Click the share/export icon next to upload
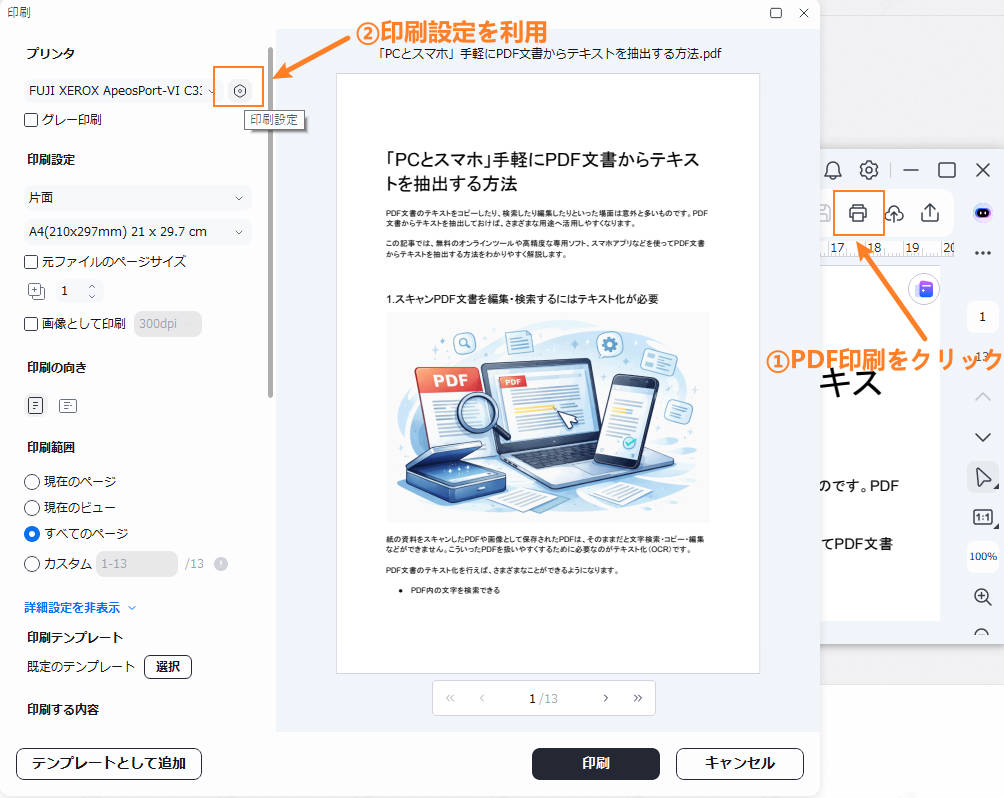Screen dimensions: 1004x798 tap(931, 214)
